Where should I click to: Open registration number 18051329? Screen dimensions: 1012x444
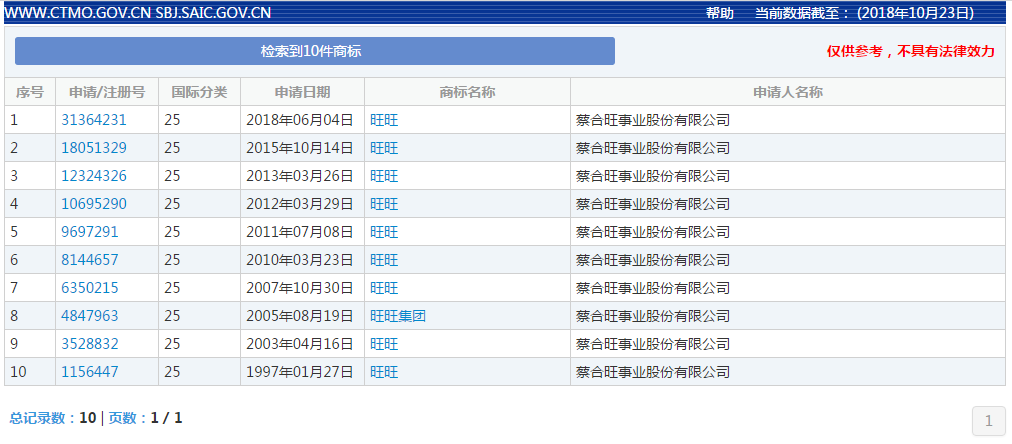94,148
